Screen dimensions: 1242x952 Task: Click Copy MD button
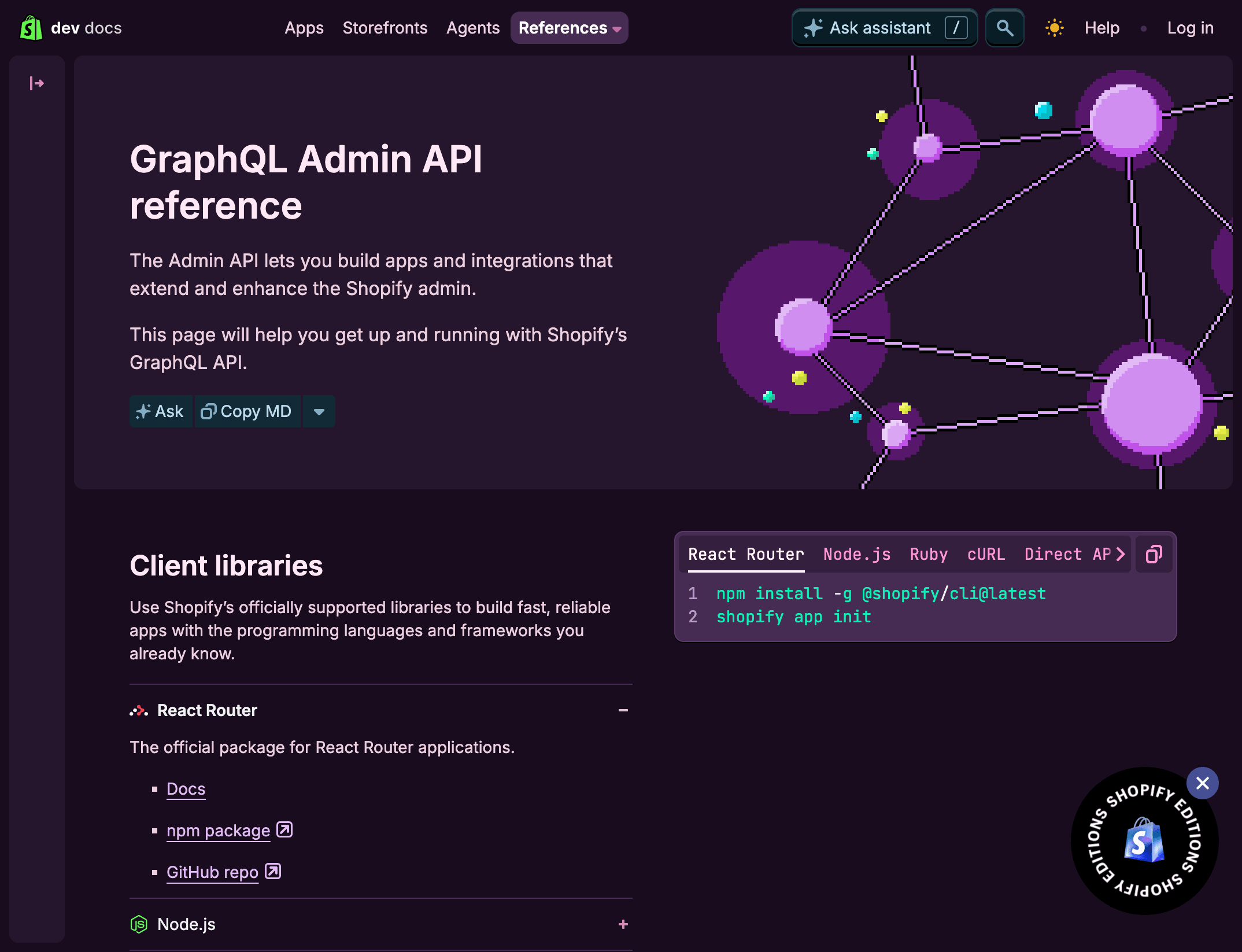pyautogui.click(x=247, y=411)
